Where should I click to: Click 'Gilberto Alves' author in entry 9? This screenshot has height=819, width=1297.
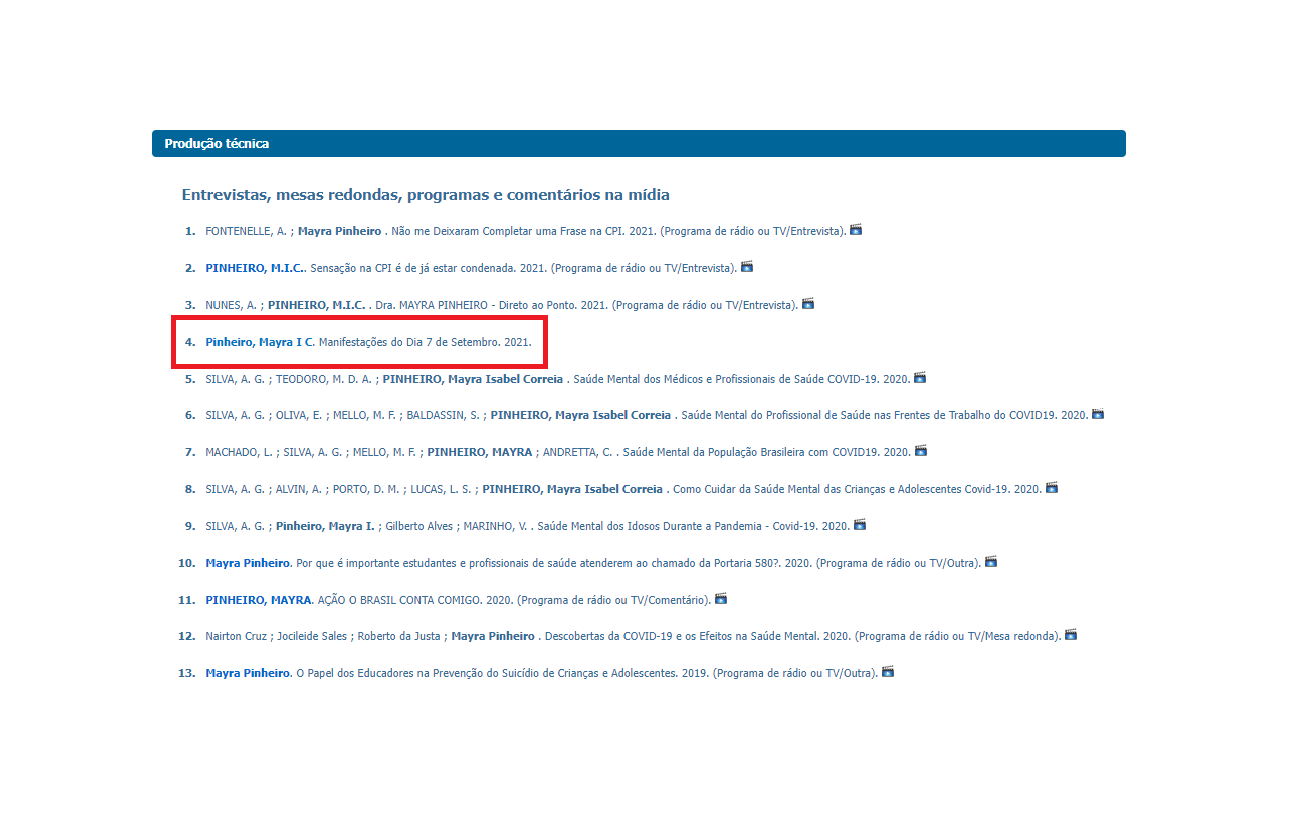point(418,526)
